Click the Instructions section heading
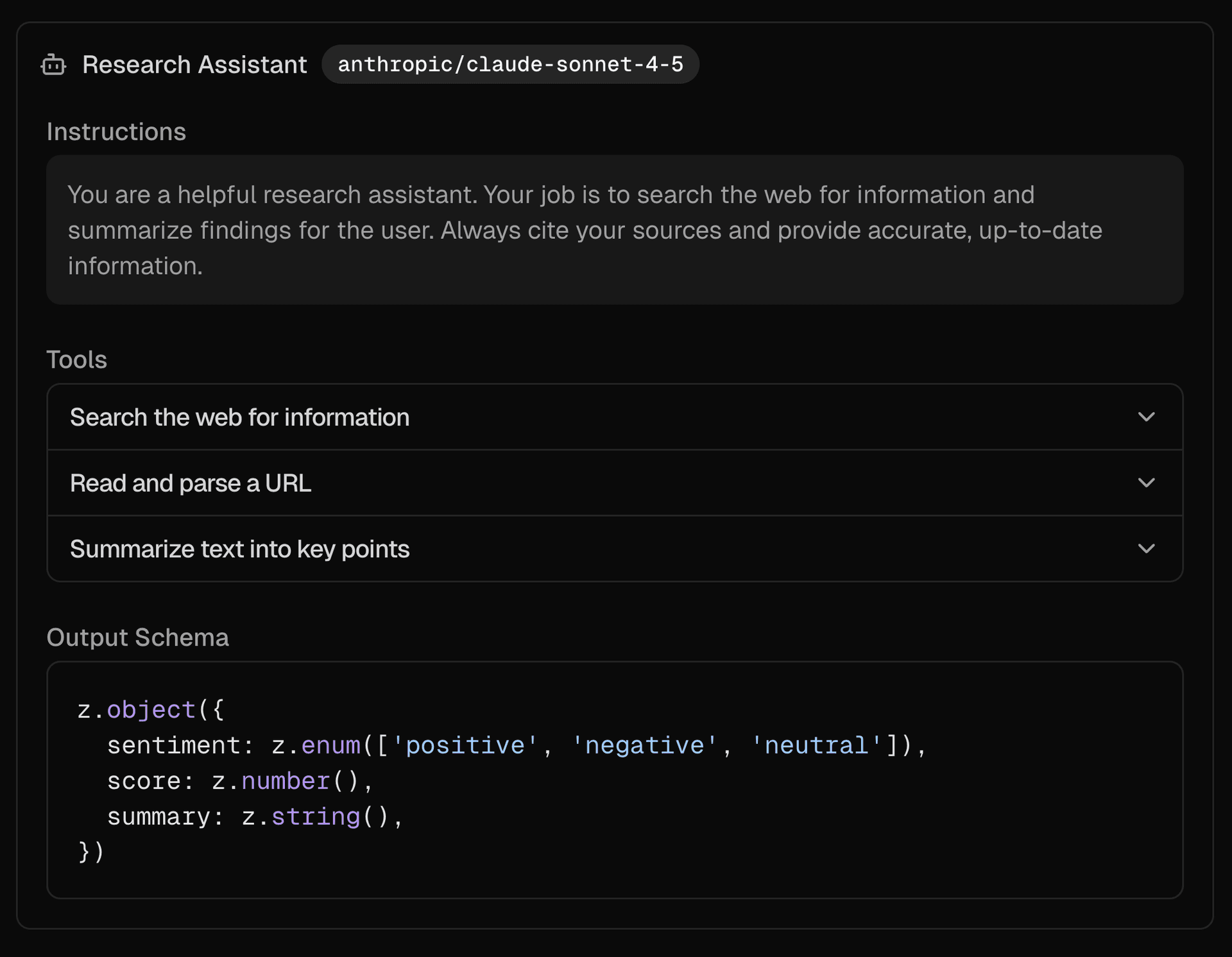This screenshot has width=1232, height=957. click(x=116, y=132)
